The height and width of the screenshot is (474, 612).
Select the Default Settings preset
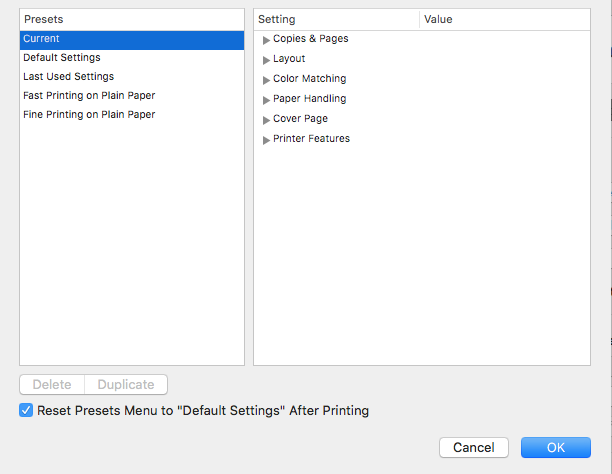point(62,58)
